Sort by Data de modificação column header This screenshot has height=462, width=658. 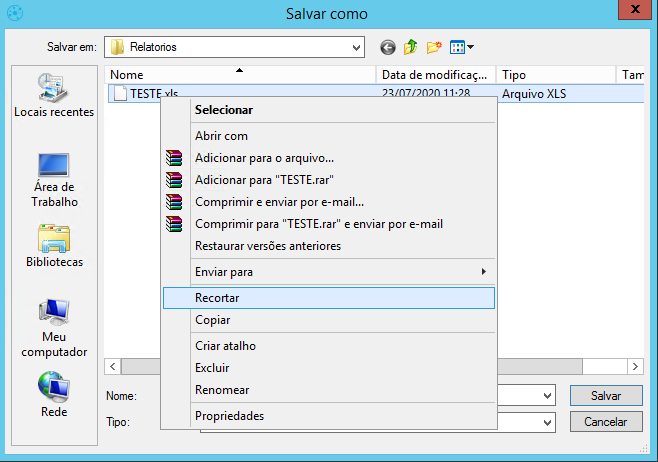pyautogui.click(x=436, y=75)
